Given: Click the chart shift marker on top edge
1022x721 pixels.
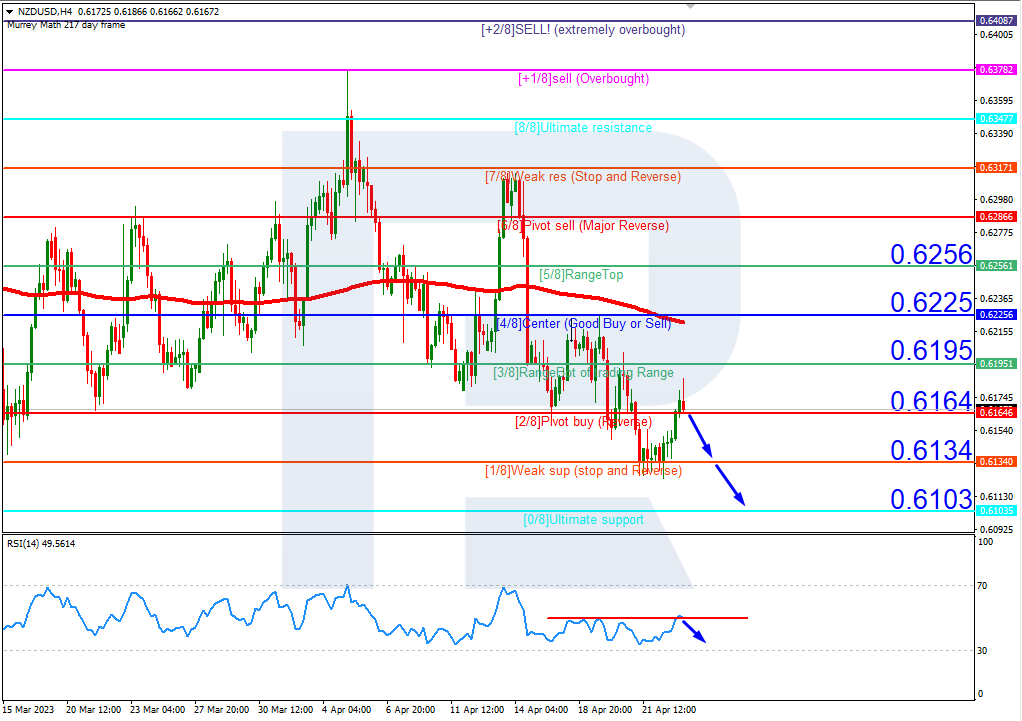Looking at the screenshot, I should click(x=690, y=5).
